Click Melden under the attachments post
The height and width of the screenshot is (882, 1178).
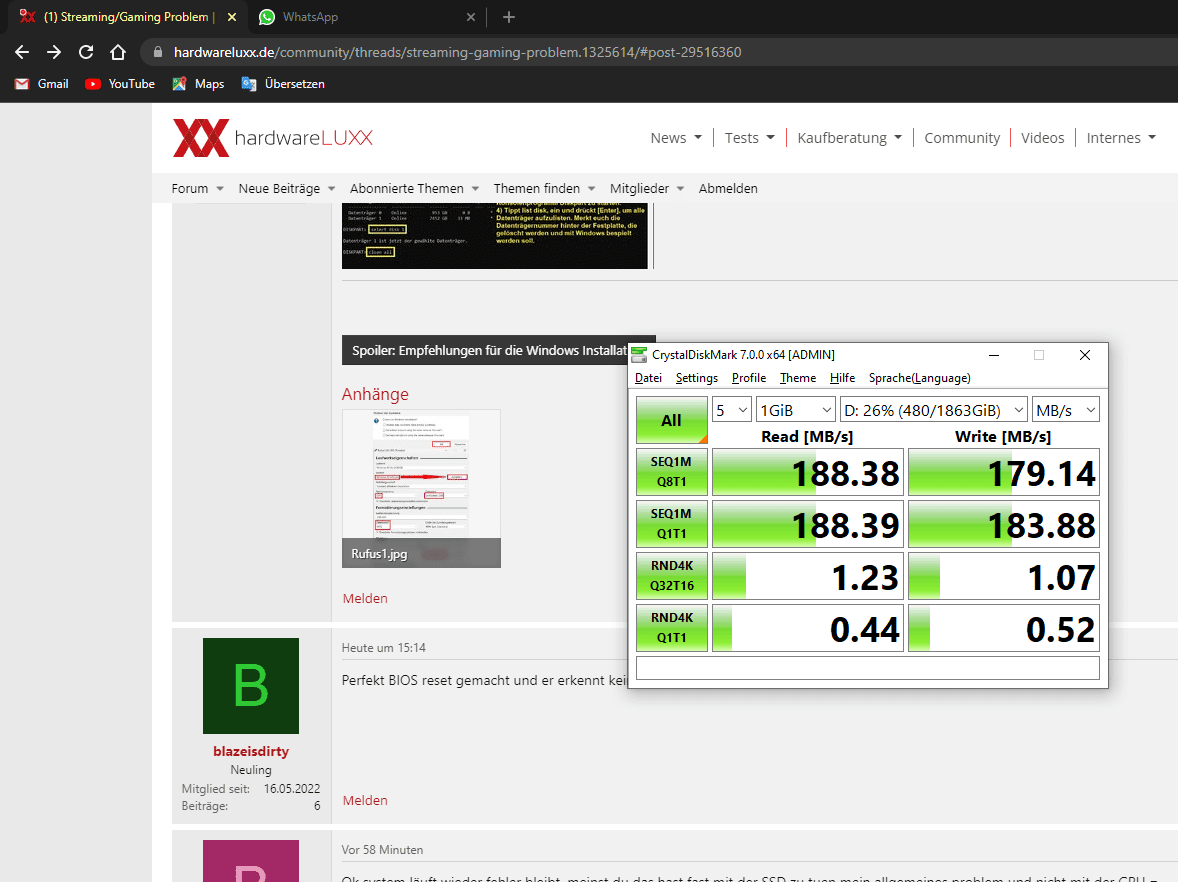365,598
